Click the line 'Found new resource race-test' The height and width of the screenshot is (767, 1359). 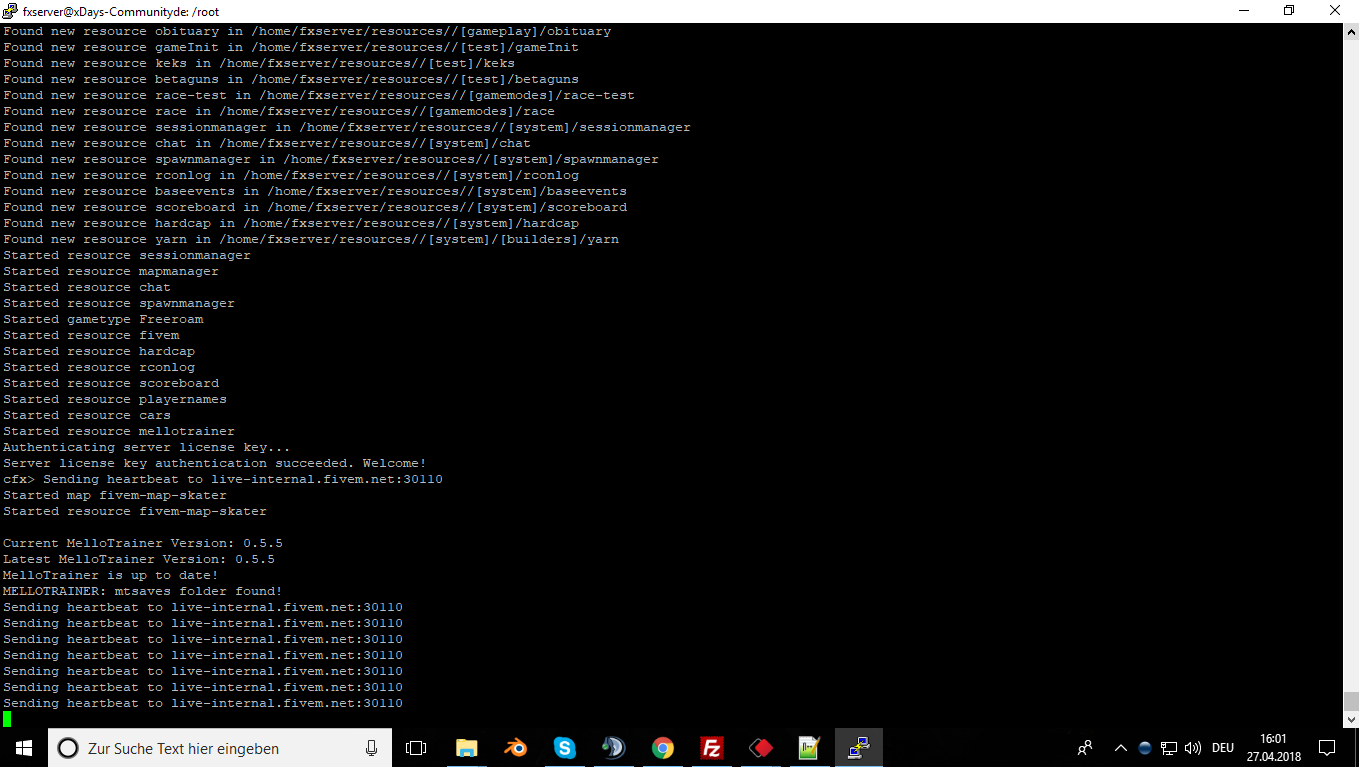319,95
